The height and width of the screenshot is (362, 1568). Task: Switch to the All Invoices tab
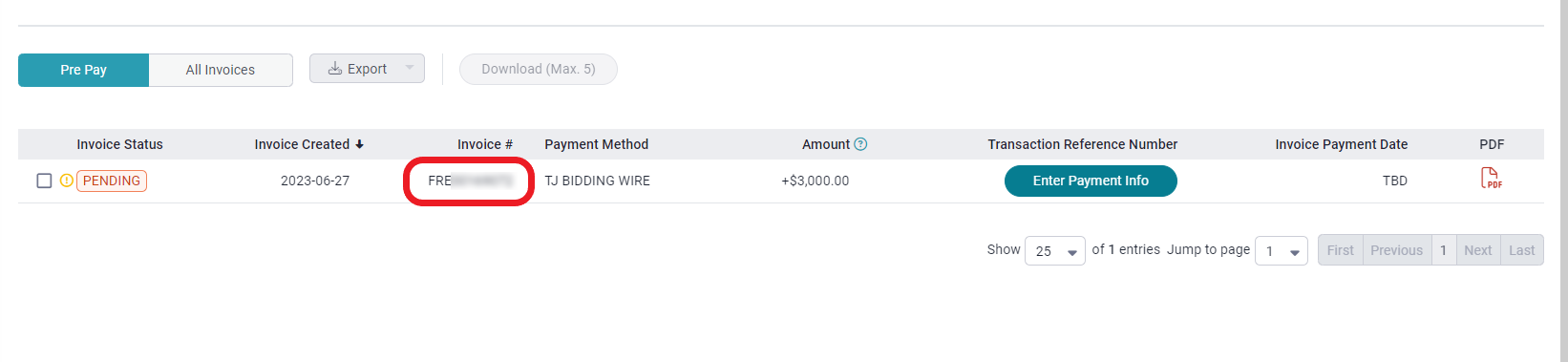click(221, 70)
